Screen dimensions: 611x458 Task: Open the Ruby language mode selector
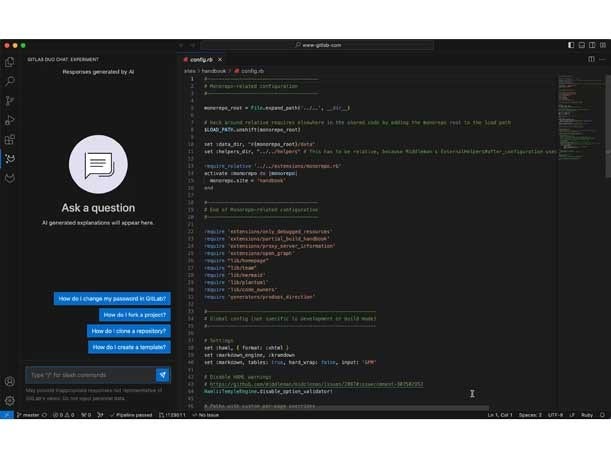[x=586, y=414]
